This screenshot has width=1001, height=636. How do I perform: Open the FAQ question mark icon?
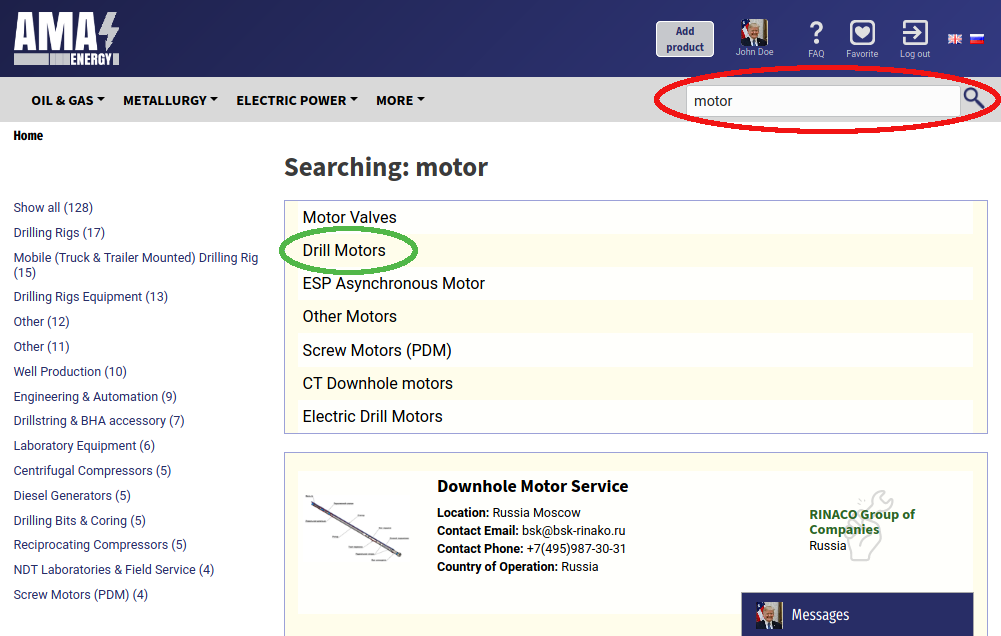tap(816, 33)
